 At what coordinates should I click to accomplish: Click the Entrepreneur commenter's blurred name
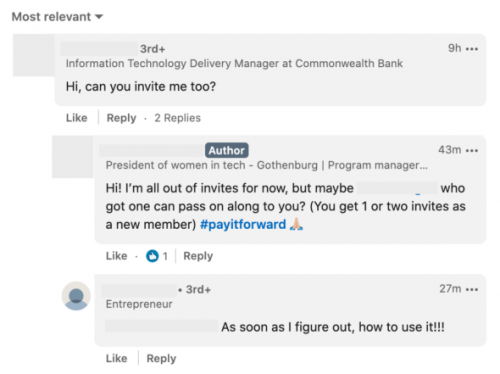[139, 290]
